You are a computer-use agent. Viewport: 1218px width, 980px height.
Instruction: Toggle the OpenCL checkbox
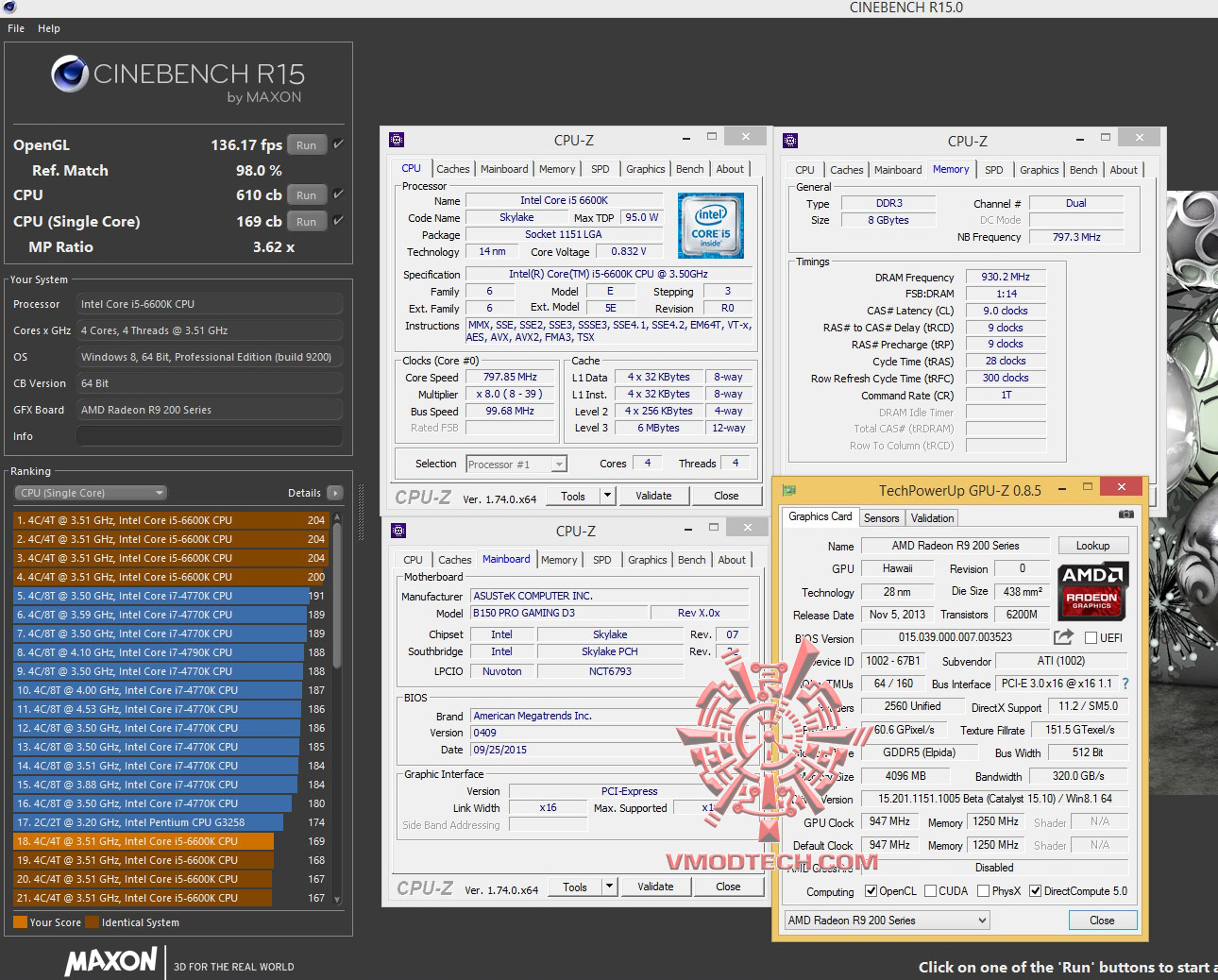point(871,891)
